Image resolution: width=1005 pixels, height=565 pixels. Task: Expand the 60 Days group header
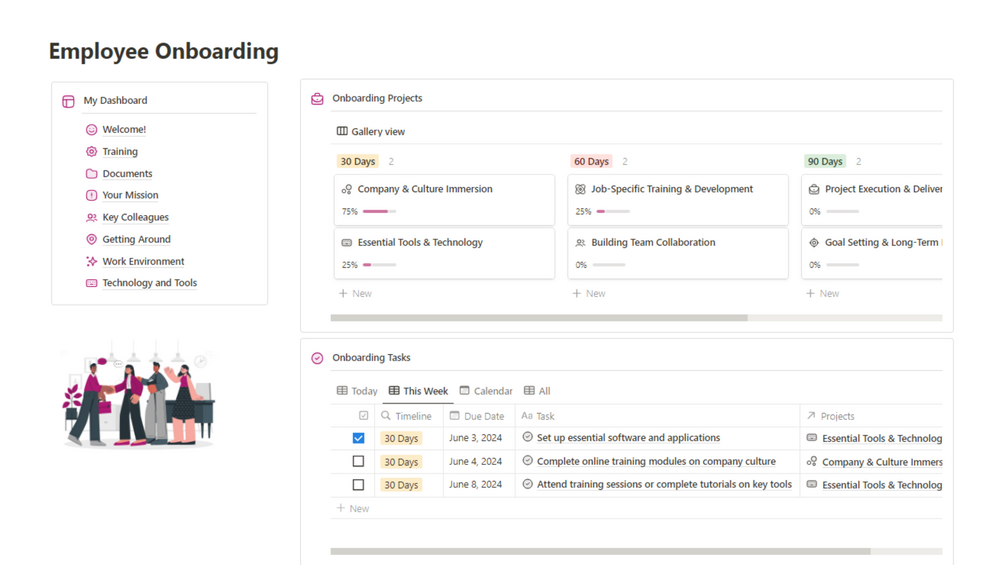click(x=591, y=162)
